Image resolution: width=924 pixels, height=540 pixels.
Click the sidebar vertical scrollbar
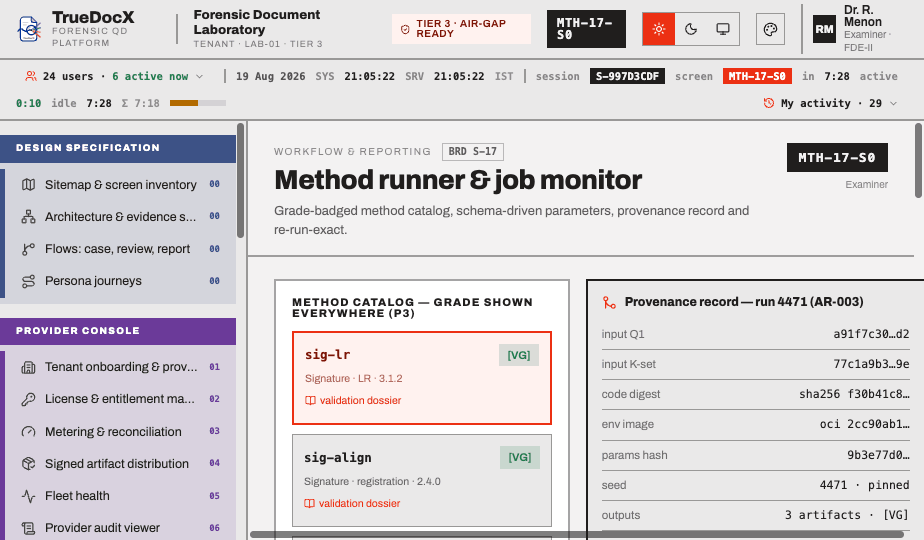click(240, 180)
